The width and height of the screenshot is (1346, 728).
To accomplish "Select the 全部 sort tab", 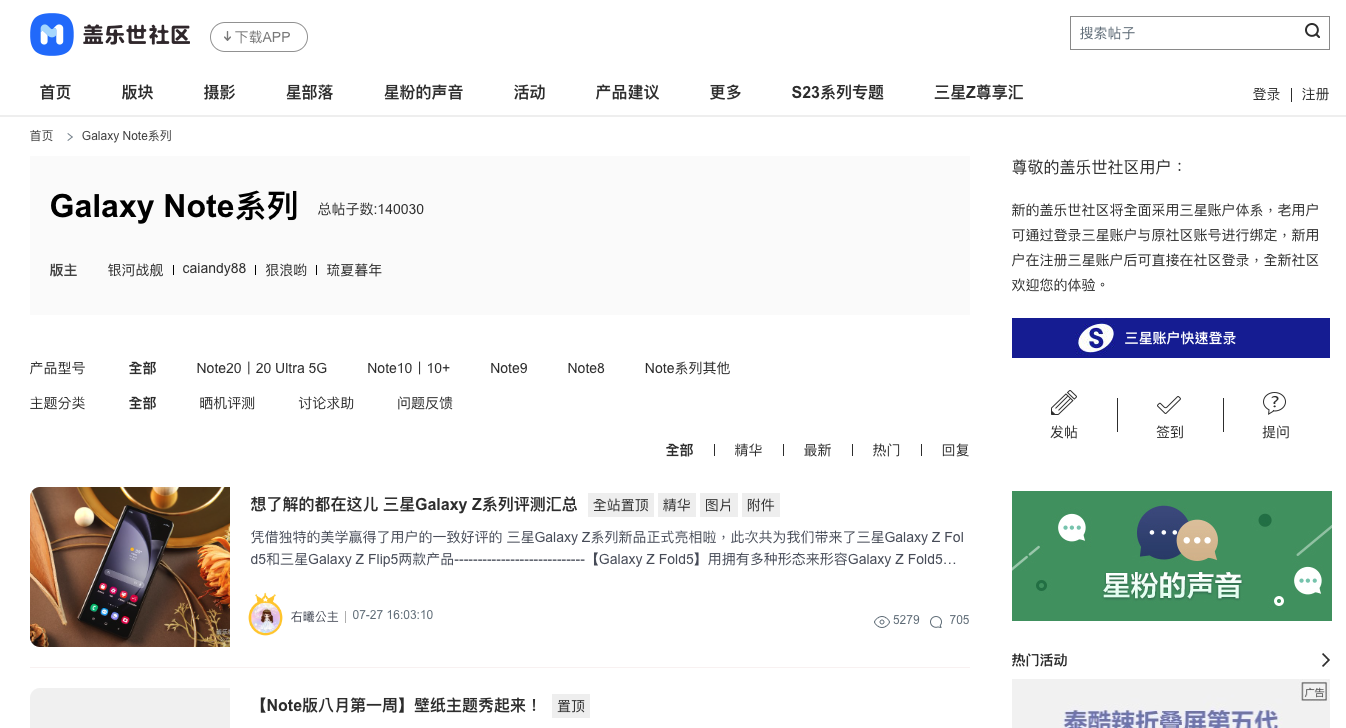I will 680,450.
